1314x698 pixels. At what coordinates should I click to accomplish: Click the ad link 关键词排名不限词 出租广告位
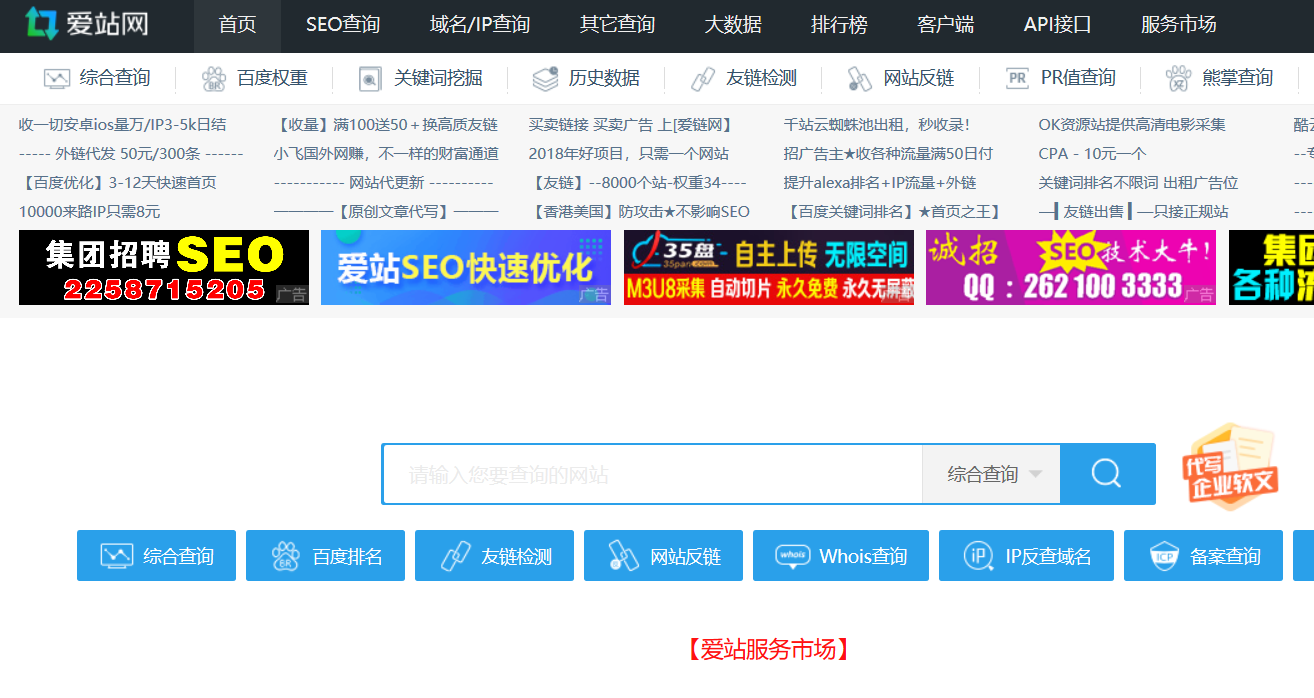tap(1139, 183)
